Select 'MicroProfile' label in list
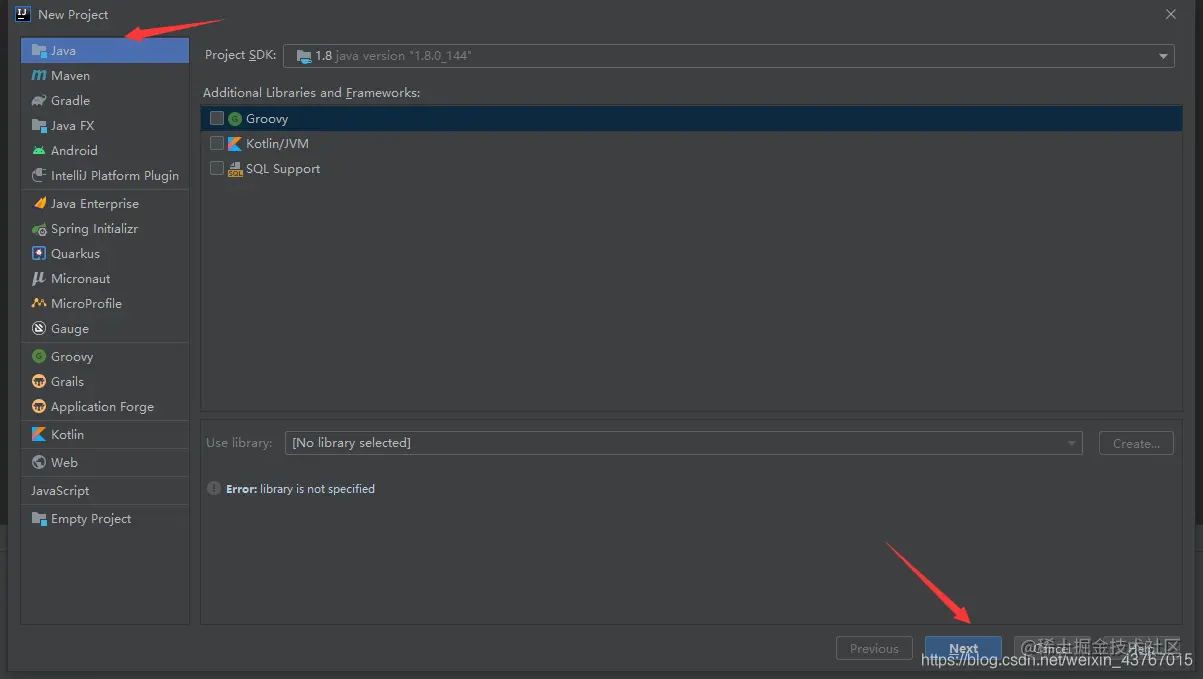This screenshot has width=1203, height=679. (x=86, y=303)
